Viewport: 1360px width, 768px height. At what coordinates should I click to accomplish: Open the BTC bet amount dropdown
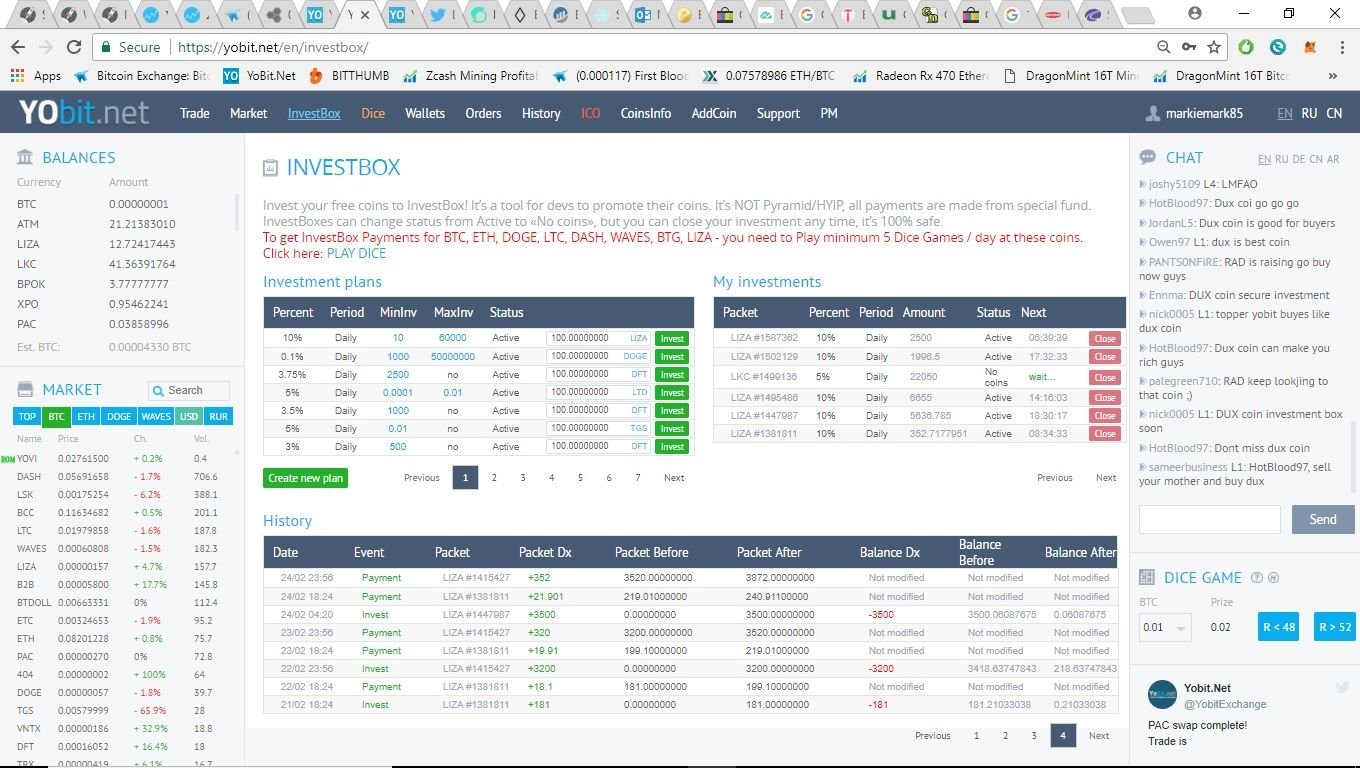click(x=1165, y=627)
